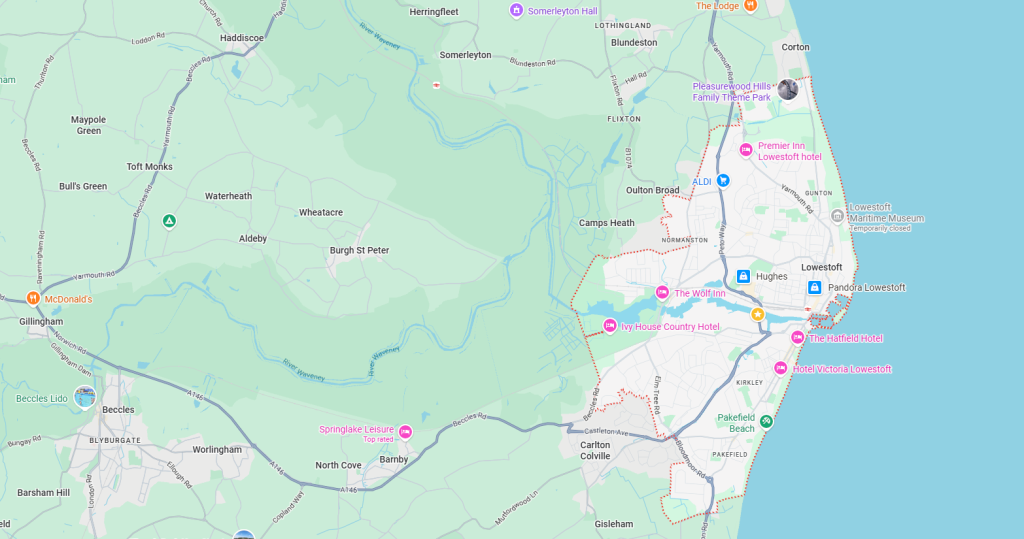Open The Wolf Inn hotel pin
This screenshot has height=539, width=1024.
[x=662, y=293]
